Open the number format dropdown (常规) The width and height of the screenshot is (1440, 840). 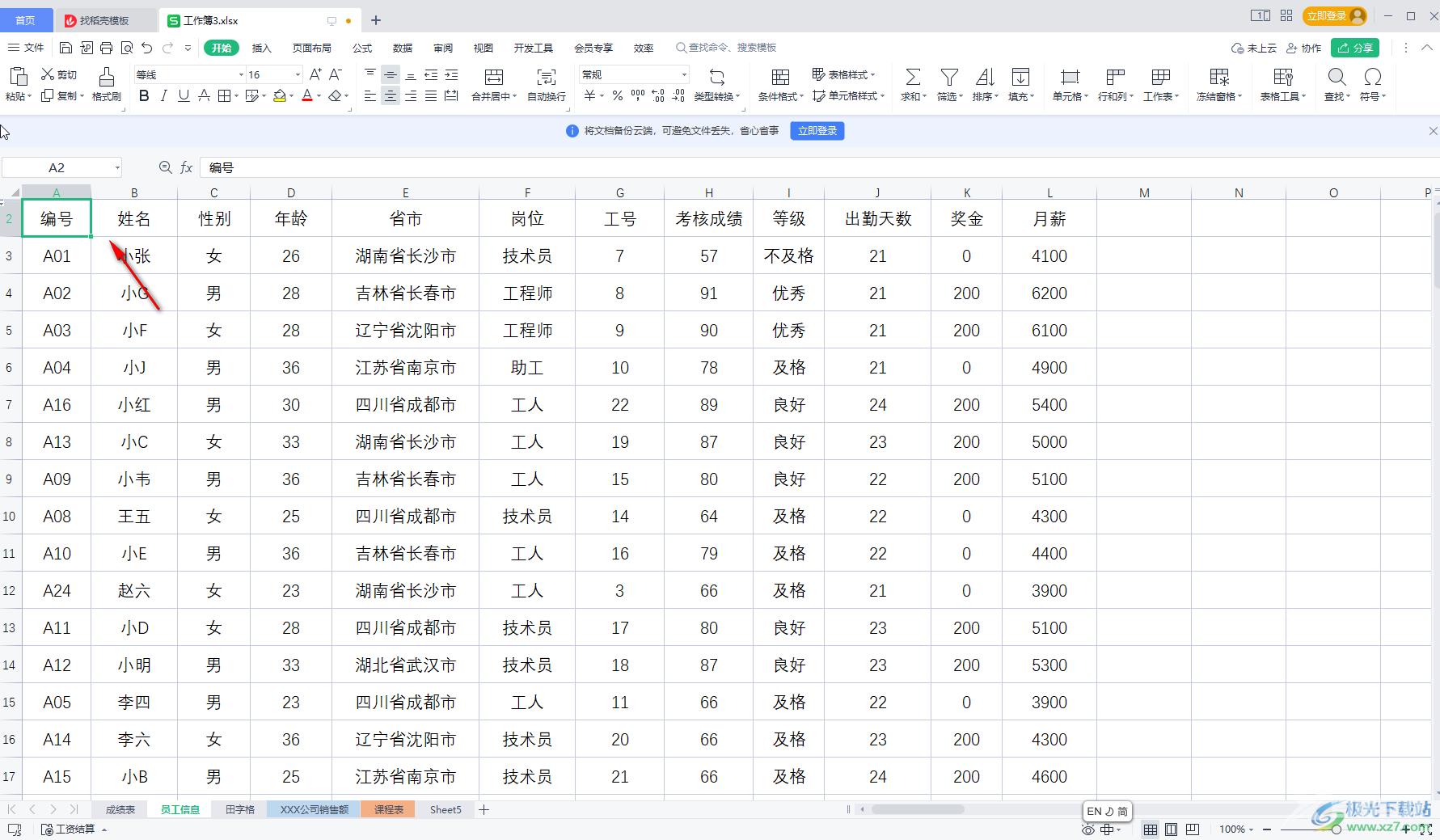coord(684,74)
